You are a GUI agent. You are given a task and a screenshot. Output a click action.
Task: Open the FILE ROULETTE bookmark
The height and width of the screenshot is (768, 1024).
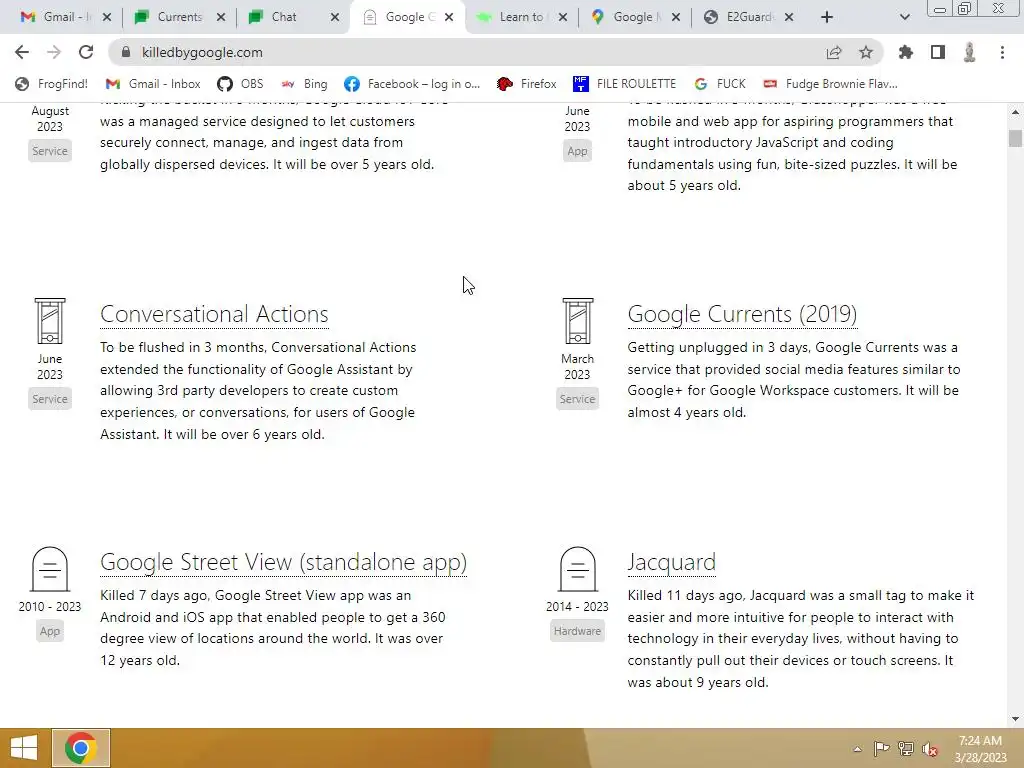(x=624, y=84)
